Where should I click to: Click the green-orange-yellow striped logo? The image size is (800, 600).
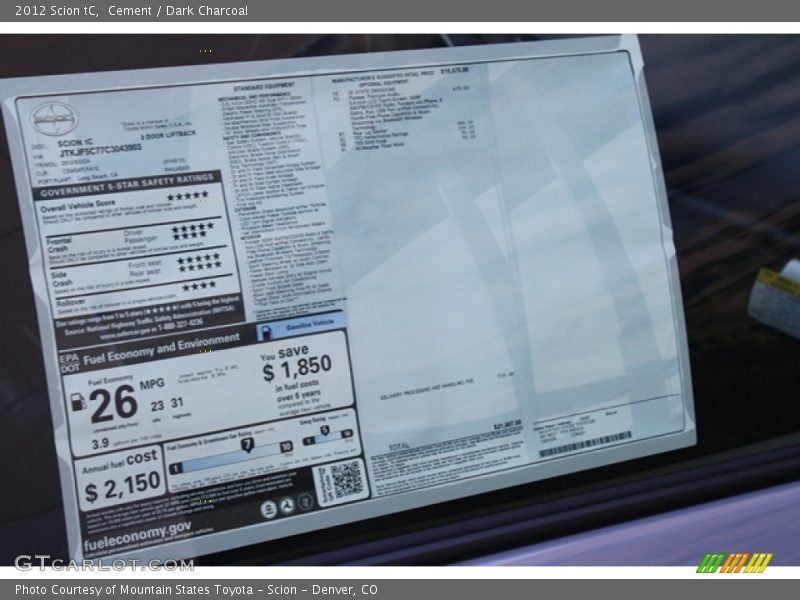(x=734, y=563)
